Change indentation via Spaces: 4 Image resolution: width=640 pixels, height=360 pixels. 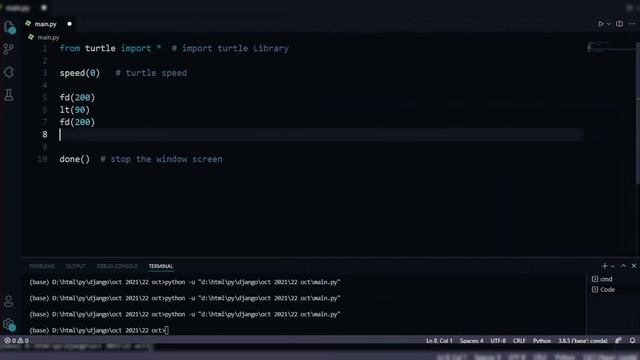click(471, 341)
